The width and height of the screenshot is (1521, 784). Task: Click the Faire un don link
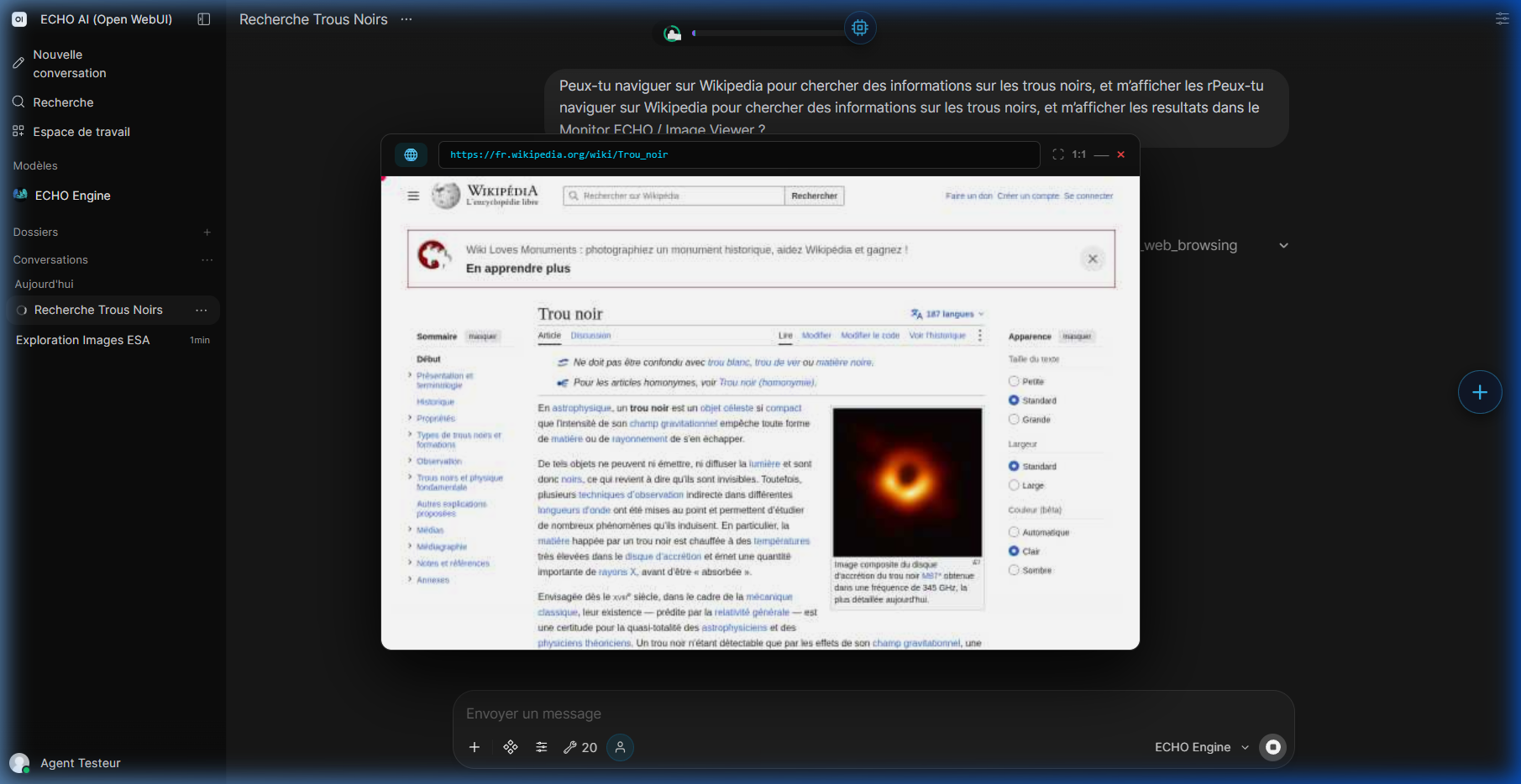[x=969, y=196]
